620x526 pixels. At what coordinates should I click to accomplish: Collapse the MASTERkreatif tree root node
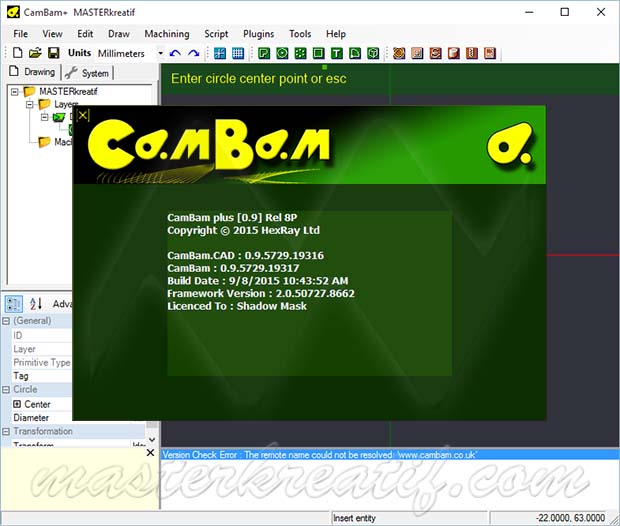(x=15, y=92)
